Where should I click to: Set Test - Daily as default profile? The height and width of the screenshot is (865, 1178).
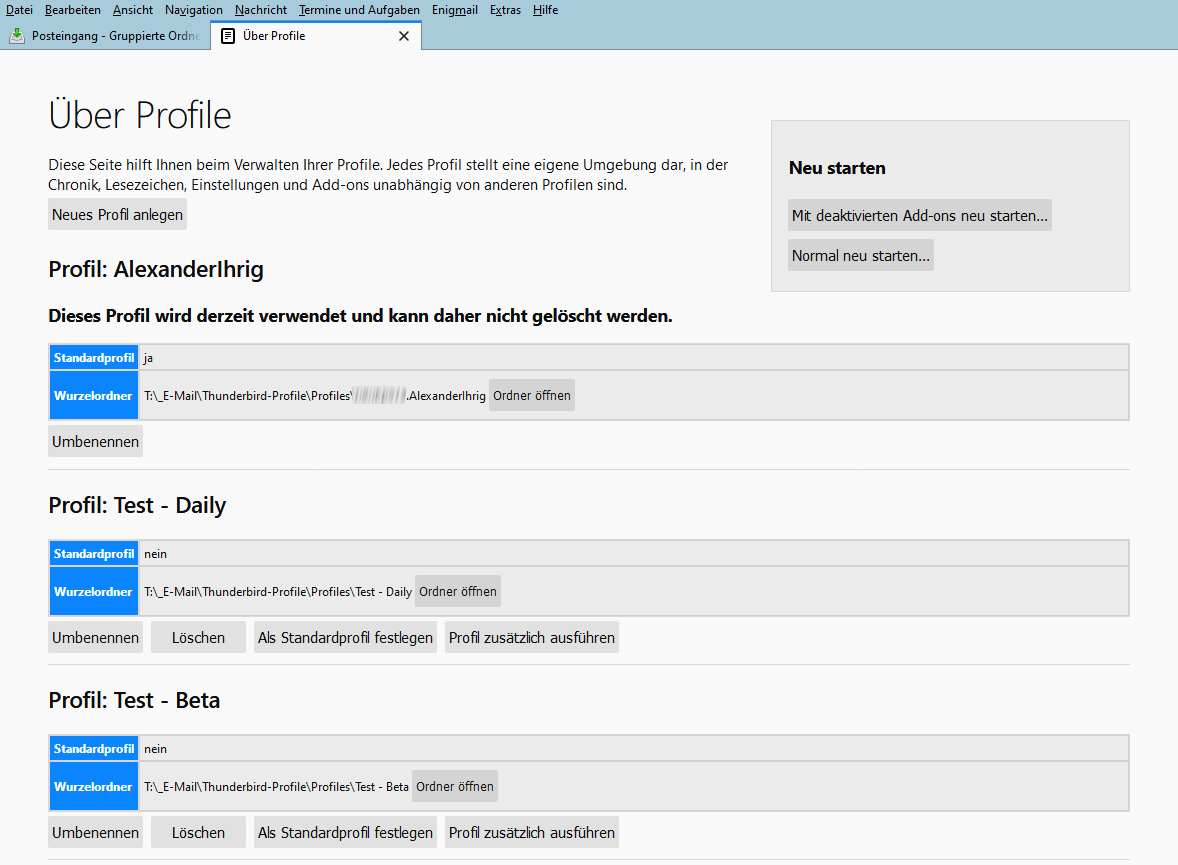[x=345, y=637]
